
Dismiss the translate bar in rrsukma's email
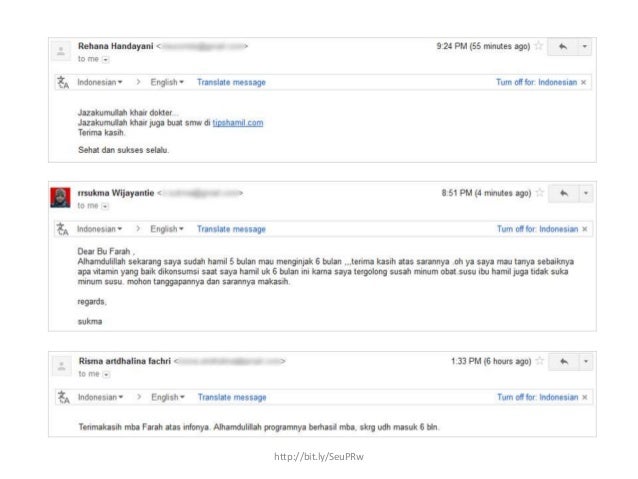pyautogui.click(x=584, y=229)
